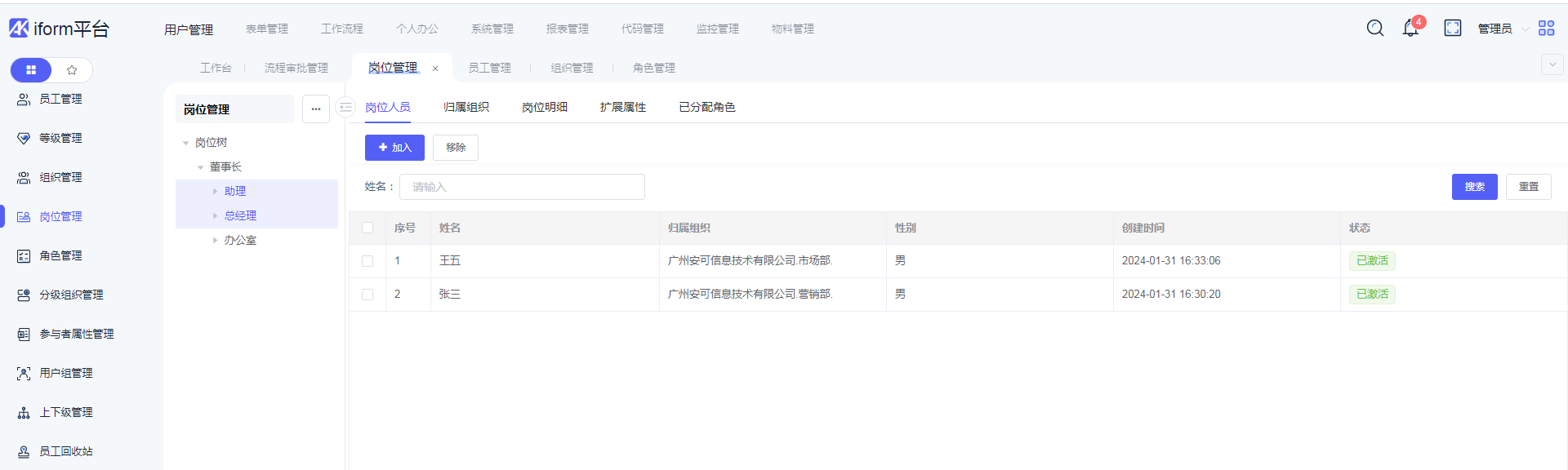1568x470 pixels.
Task: Click the search magnifier icon in header
Action: (1375, 29)
